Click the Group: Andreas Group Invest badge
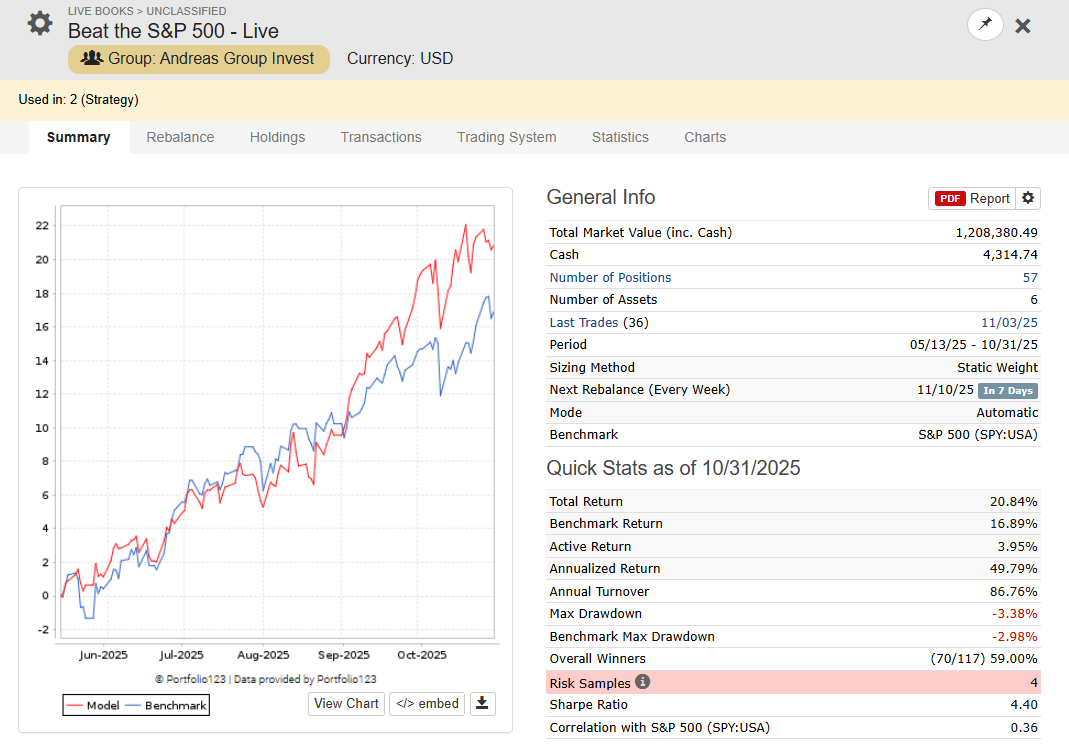 point(198,59)
